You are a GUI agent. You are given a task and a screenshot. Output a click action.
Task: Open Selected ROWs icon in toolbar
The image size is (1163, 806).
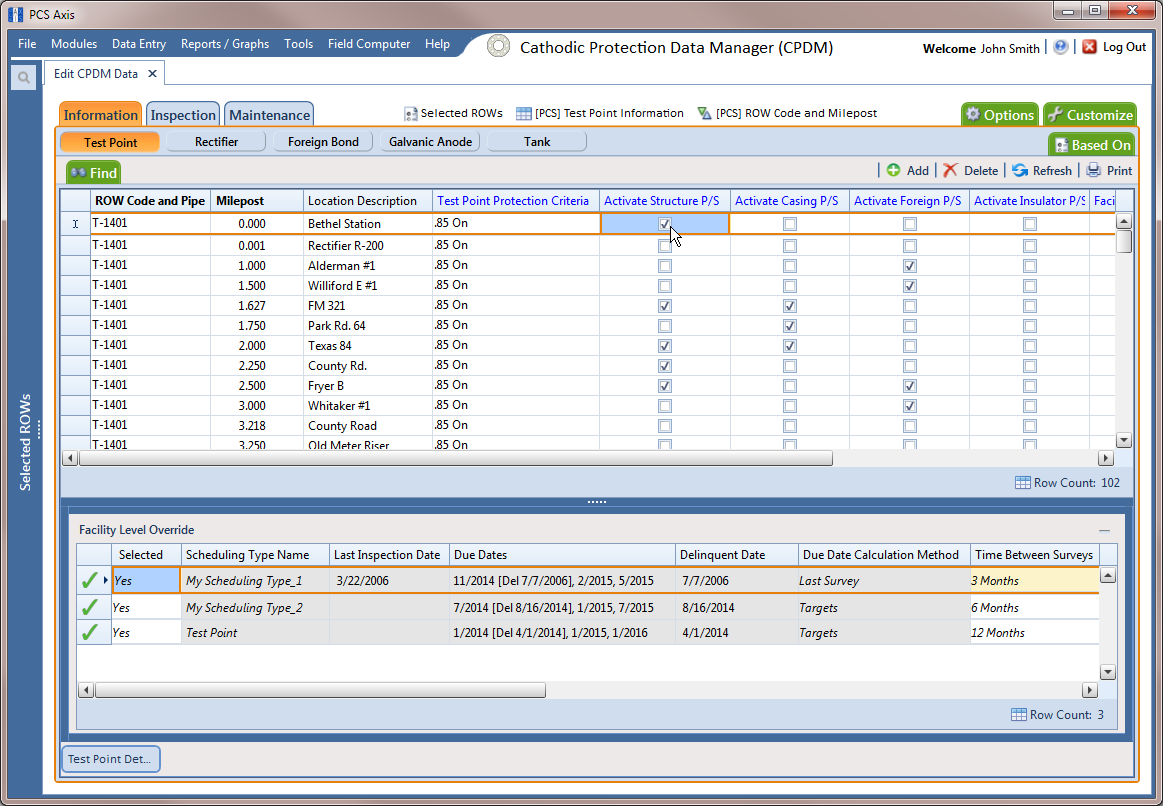[410, 113]
